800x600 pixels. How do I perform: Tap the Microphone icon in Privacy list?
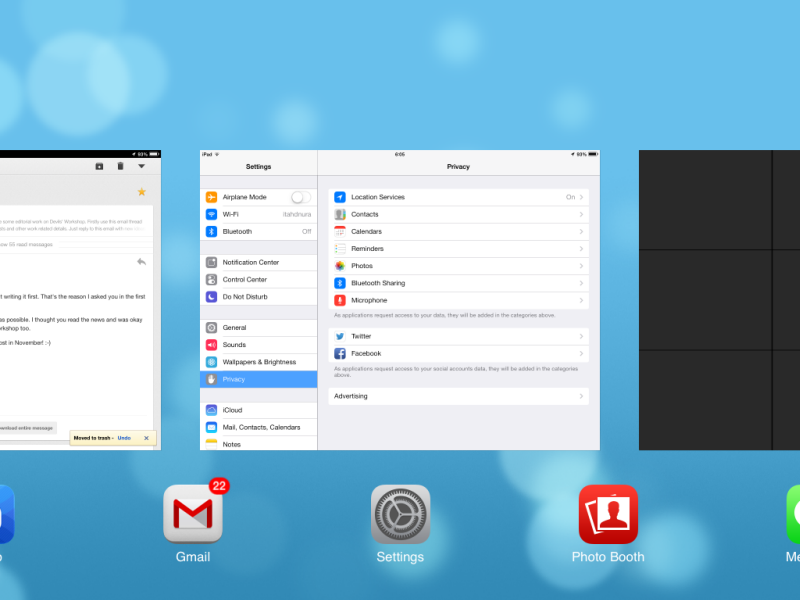340,300
